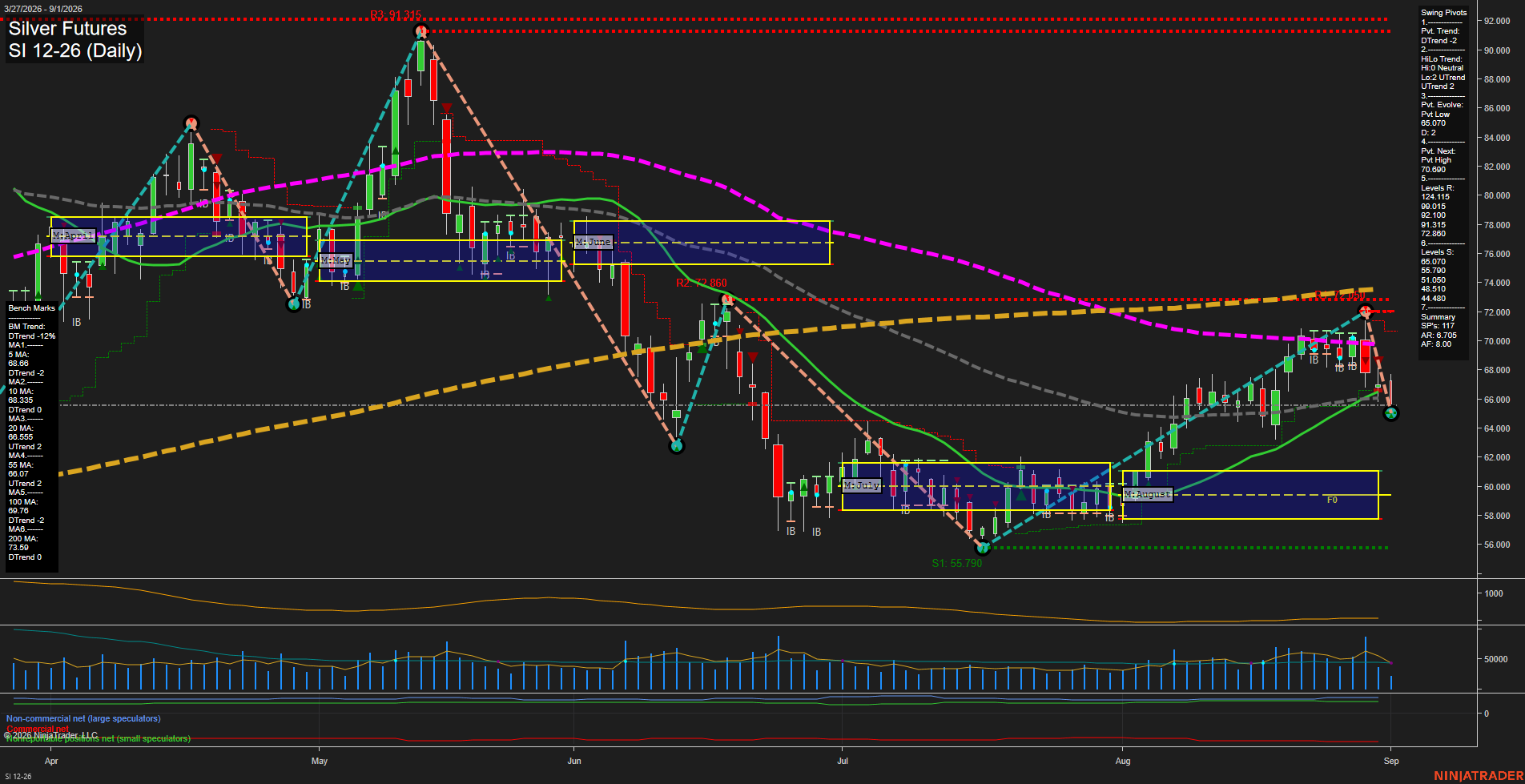
Task: Click the May label on time axis
Action: (x=320, y=761)
